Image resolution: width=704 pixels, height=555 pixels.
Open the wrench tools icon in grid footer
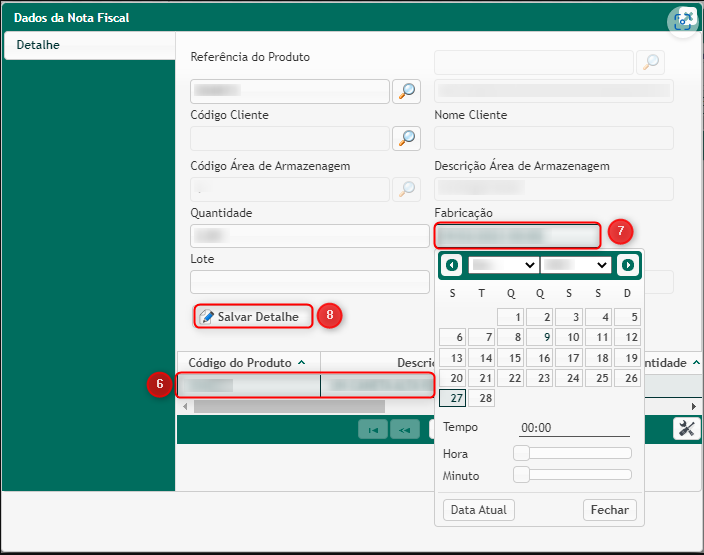coord(687,429)
